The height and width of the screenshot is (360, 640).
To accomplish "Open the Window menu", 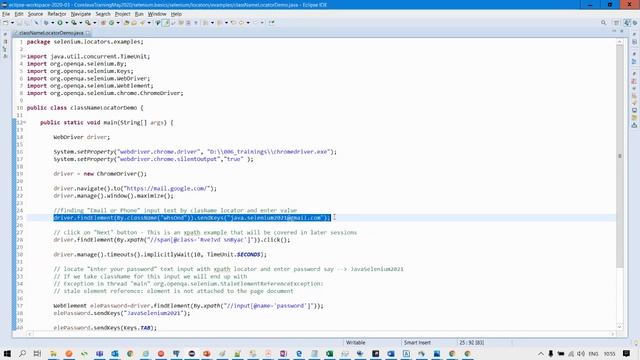I will coord(157,14).
